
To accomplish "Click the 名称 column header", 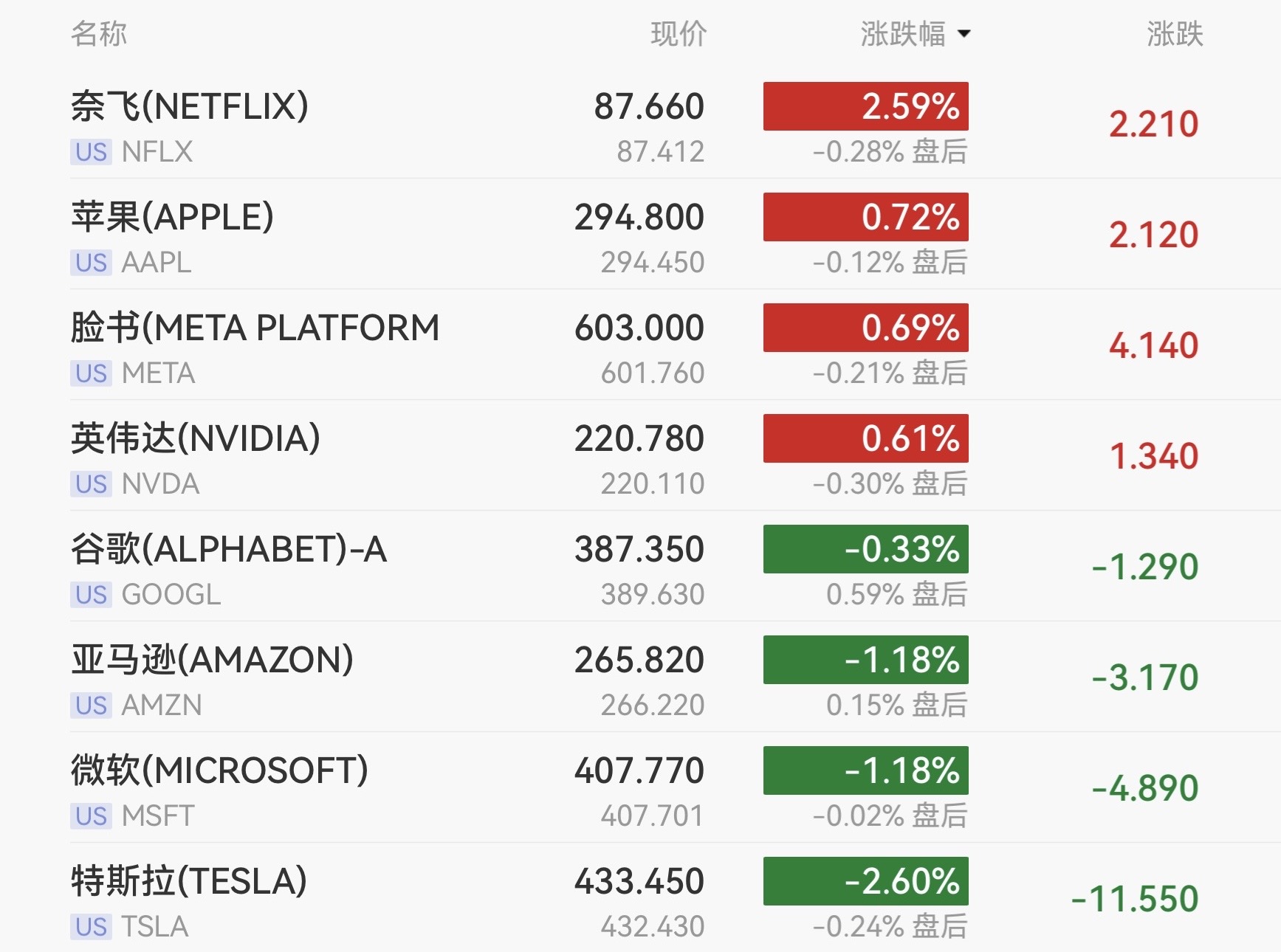I will (x=99, y=34).
